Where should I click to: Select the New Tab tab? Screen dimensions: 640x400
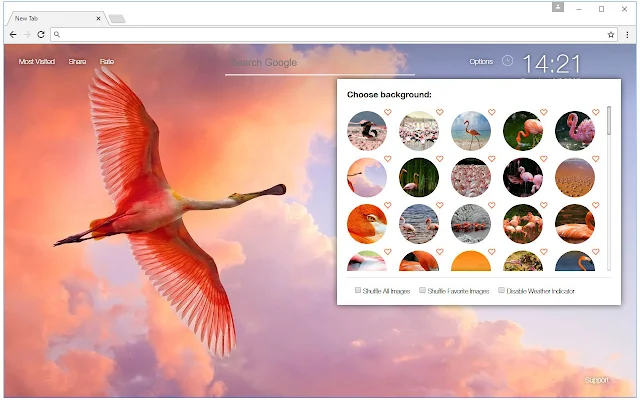(x=55, y=18)
